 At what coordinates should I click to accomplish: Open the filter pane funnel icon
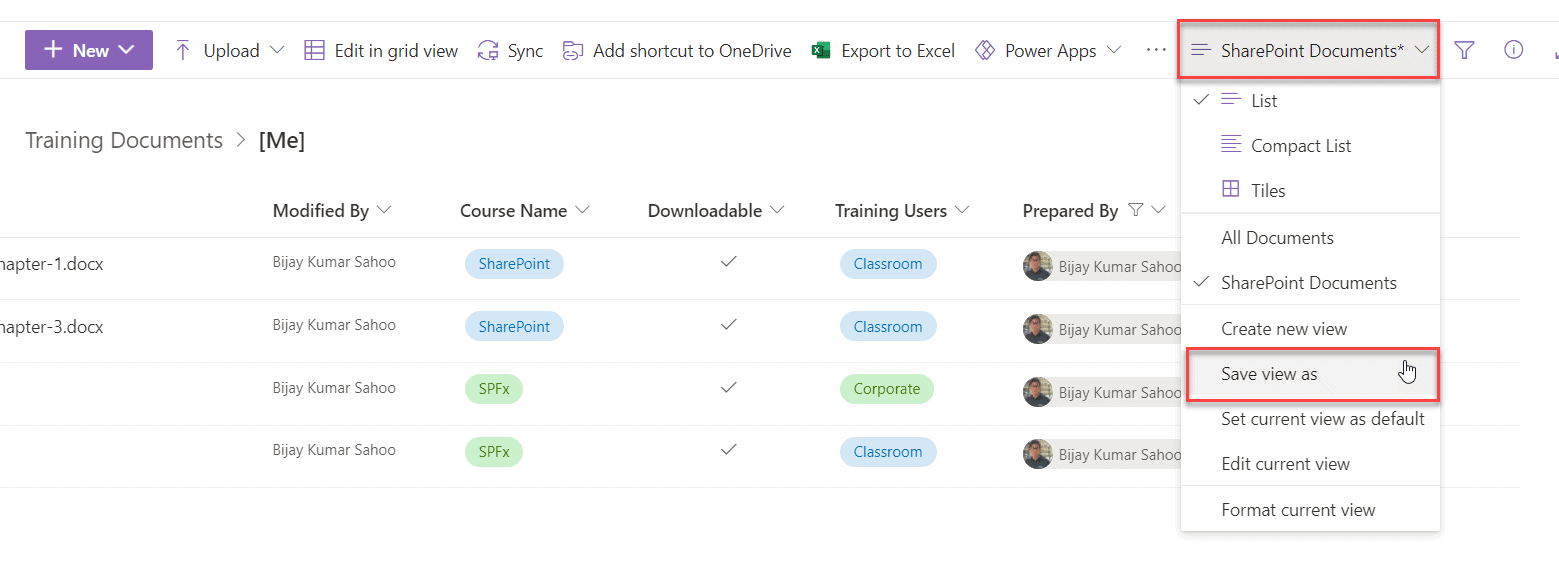(x=1464, y=49)
